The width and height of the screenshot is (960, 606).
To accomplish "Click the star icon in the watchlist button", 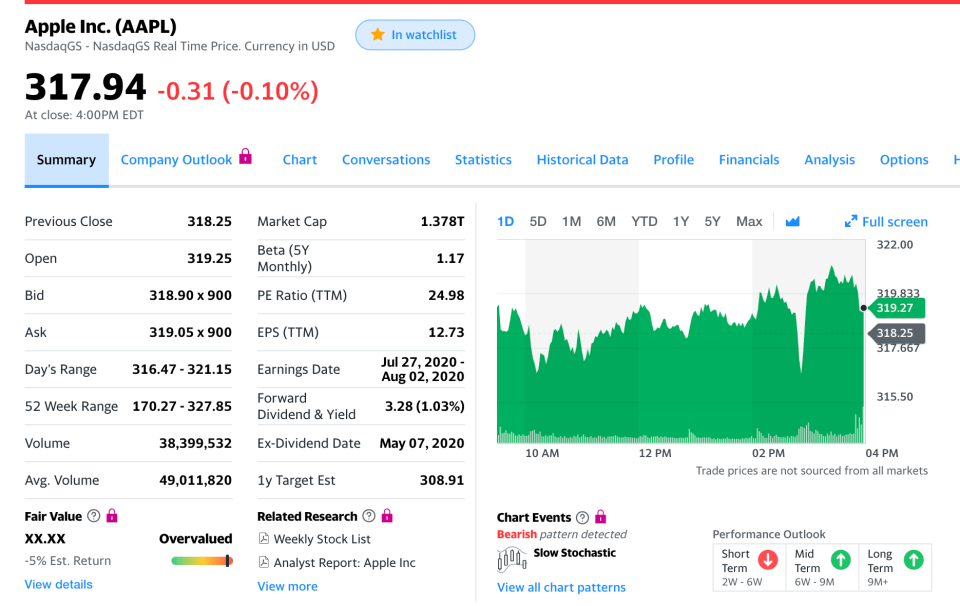I will 378,34.
